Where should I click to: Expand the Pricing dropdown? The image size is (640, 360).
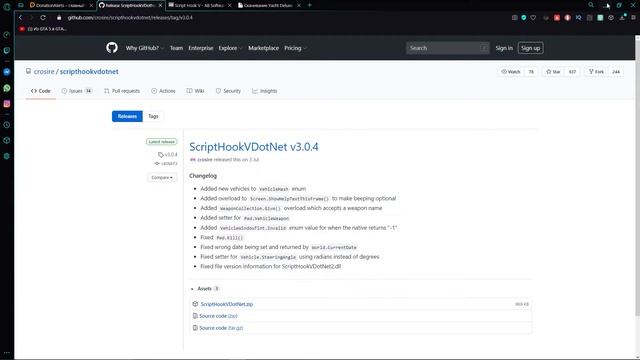295,48
